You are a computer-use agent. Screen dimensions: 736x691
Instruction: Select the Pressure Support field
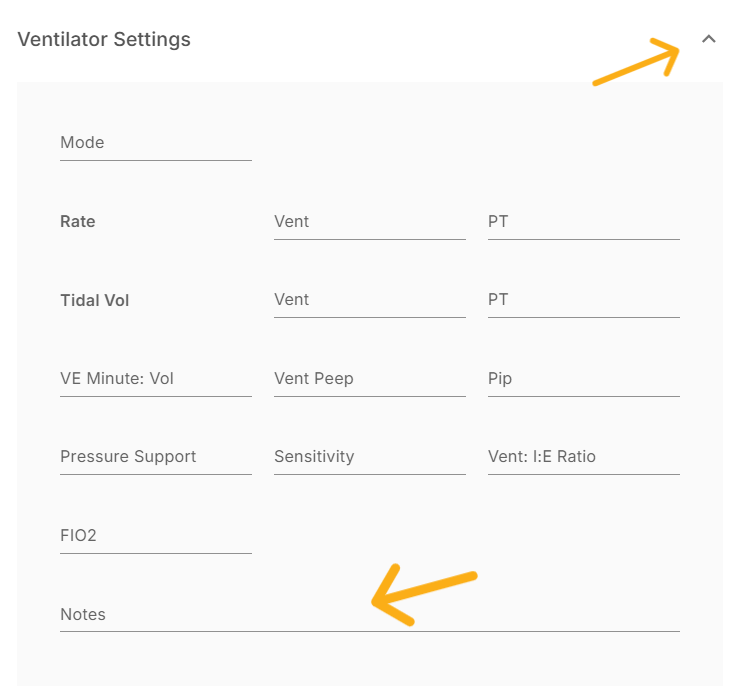coord(155,457)
